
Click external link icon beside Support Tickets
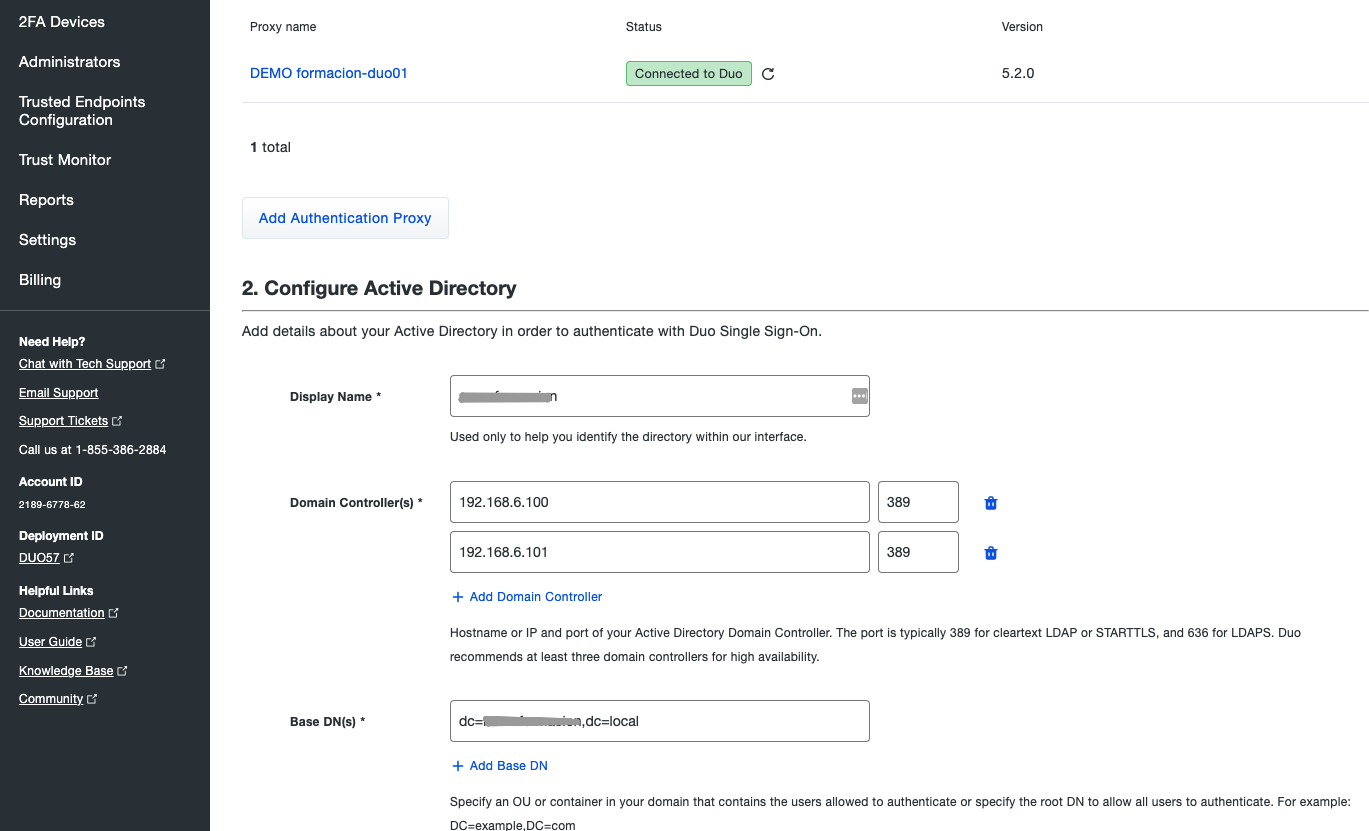[117, 421]
